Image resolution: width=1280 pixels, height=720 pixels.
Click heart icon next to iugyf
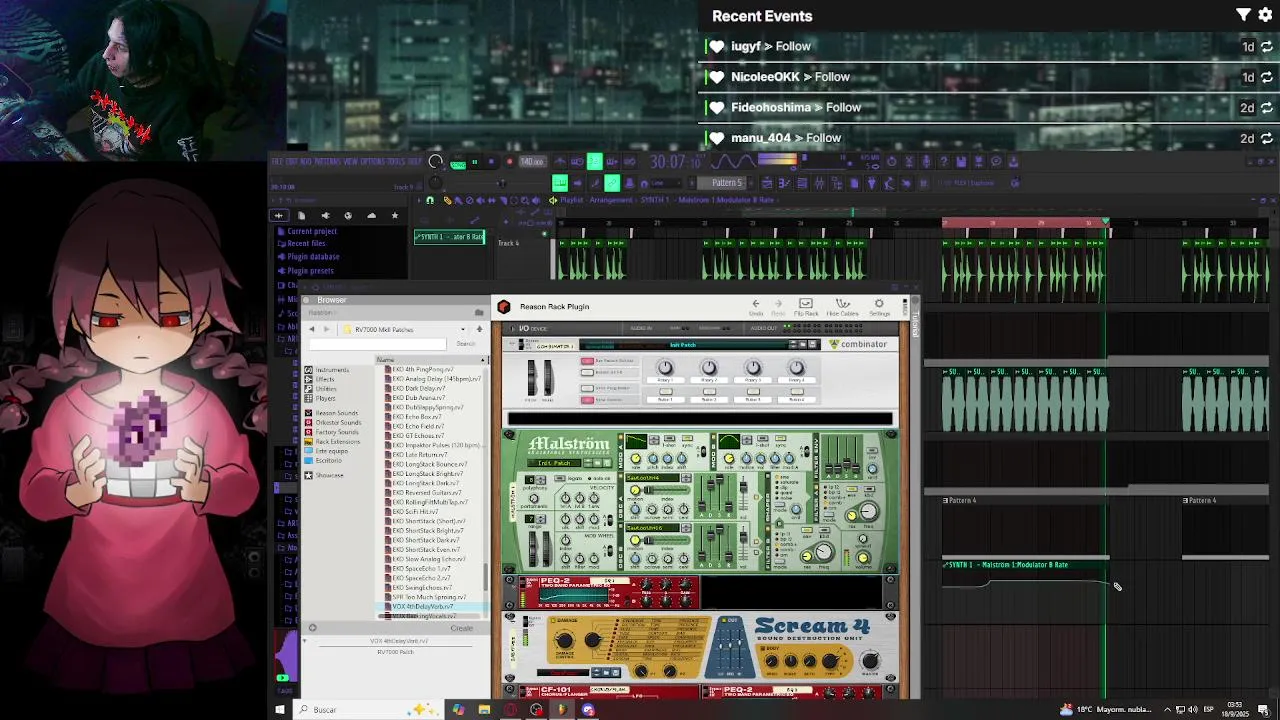tap(717, 47)
